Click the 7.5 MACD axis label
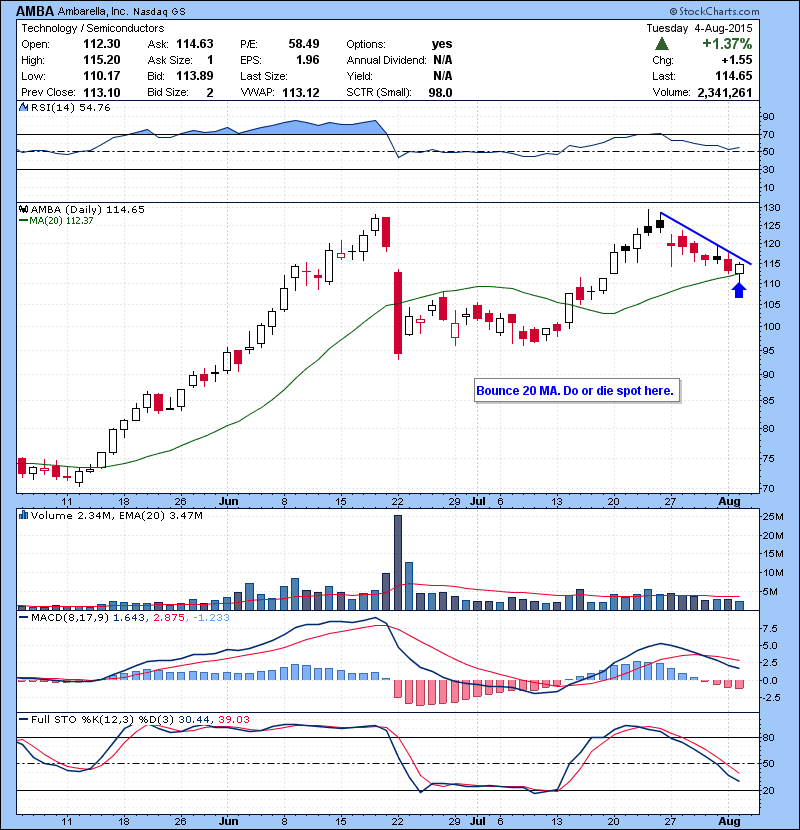The image size is (800, 830). [770, 628]
